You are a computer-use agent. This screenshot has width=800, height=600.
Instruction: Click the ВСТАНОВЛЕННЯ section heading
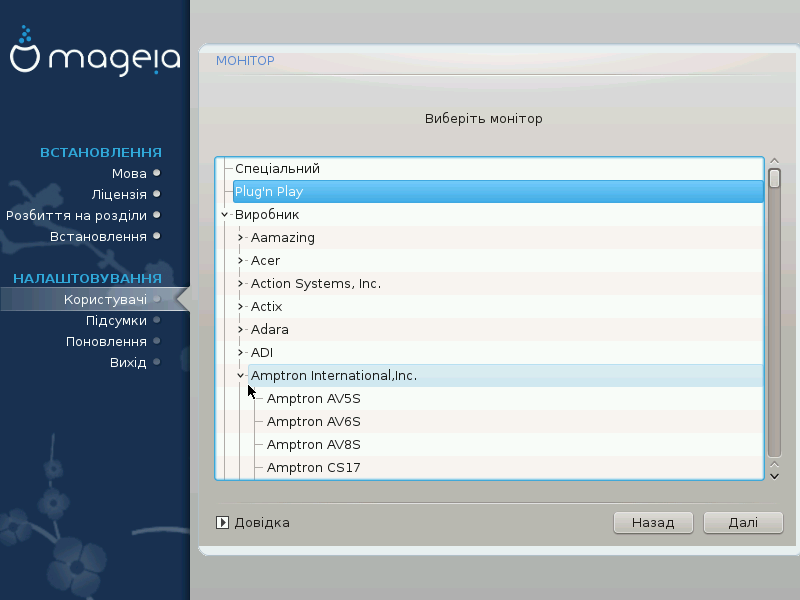(x=101, y=153)
